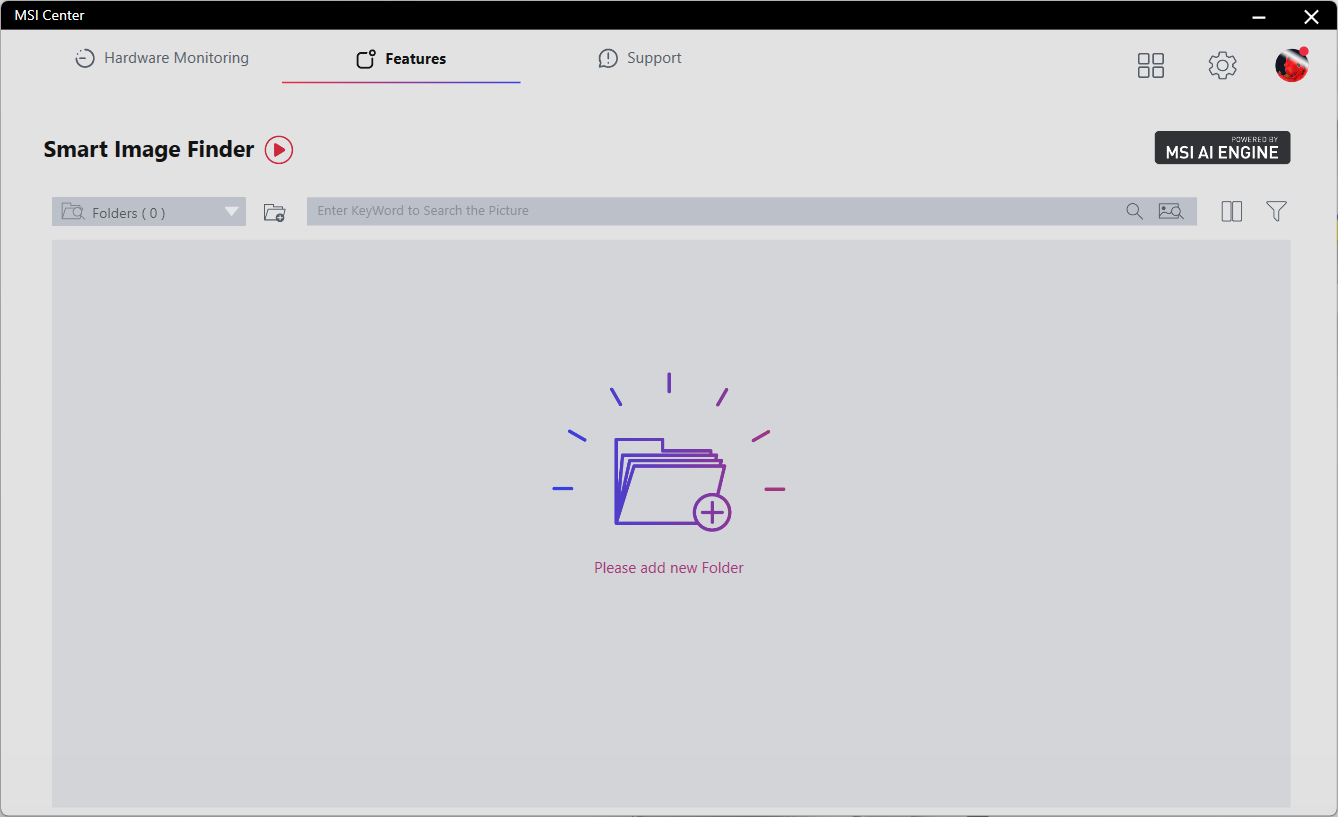
Task: Go to the Support tab
Action: click(640, 58)
